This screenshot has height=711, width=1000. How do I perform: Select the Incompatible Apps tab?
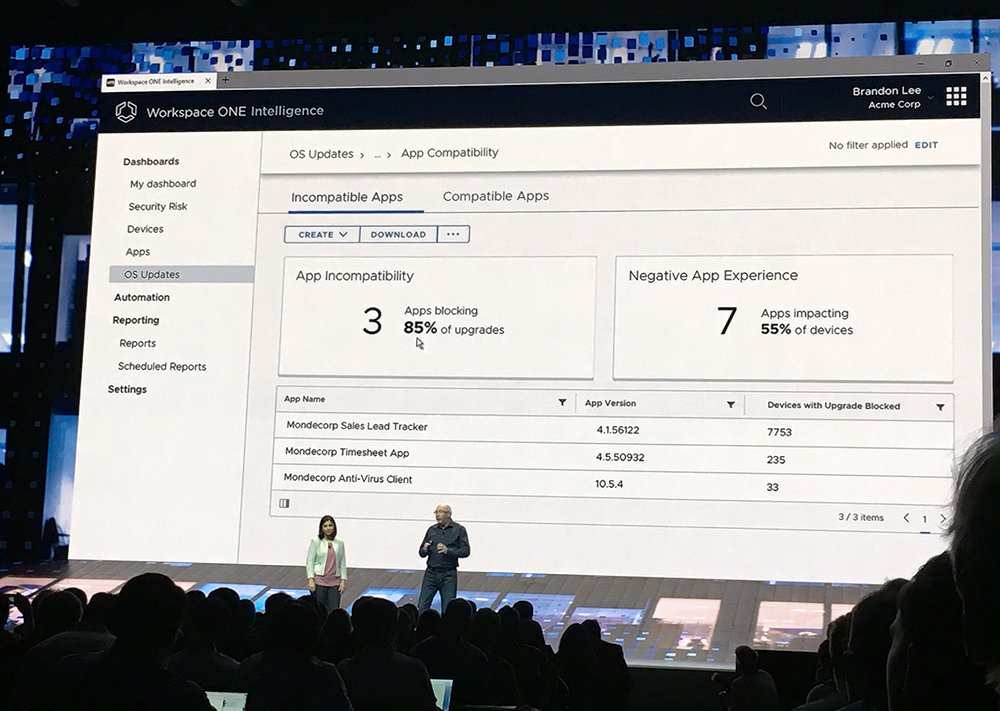pyautogui.click(x=350, y=197)
